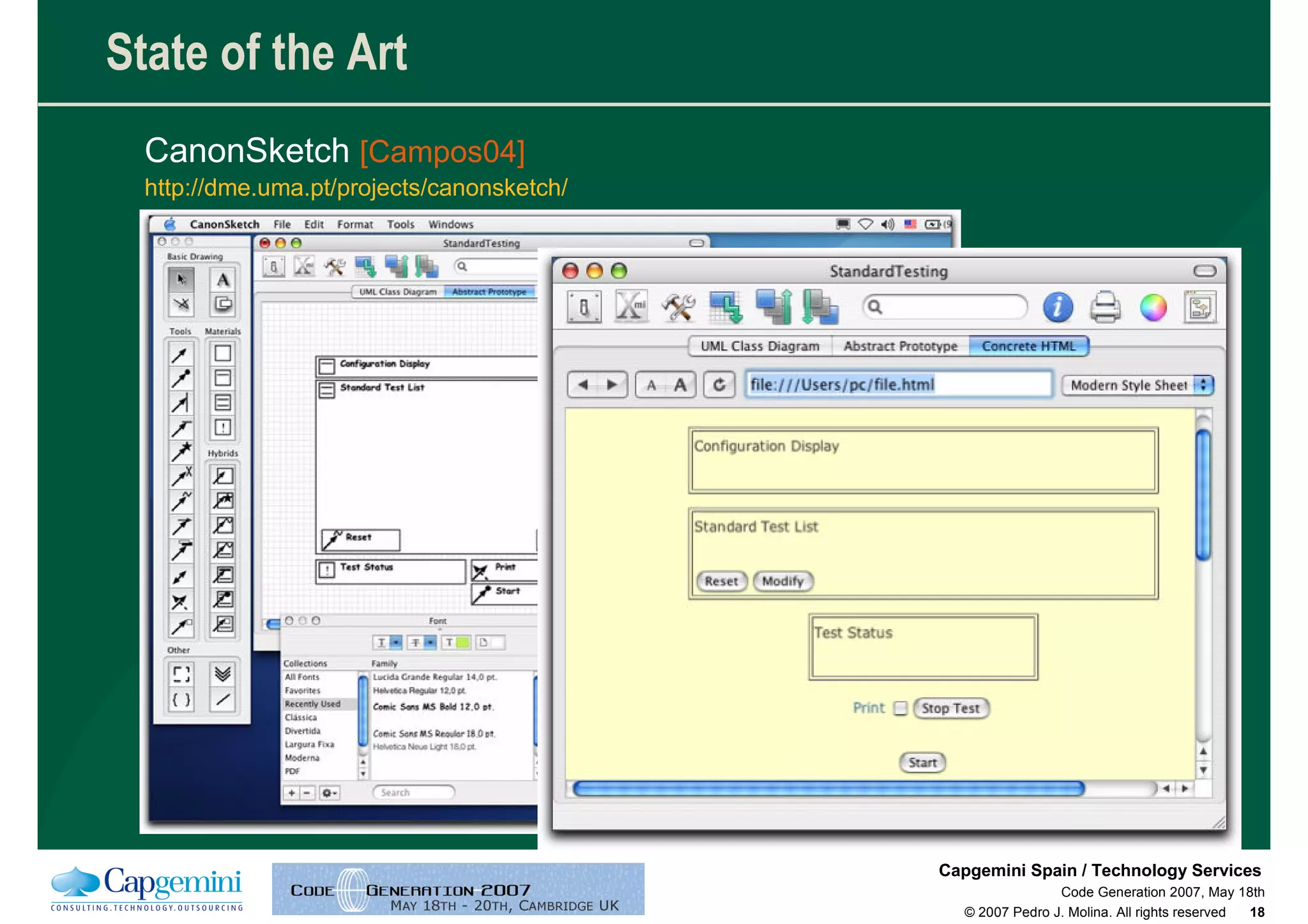Open the Modern Style Sheet dropdown
1308x924 pixels.
[1137, 385]
